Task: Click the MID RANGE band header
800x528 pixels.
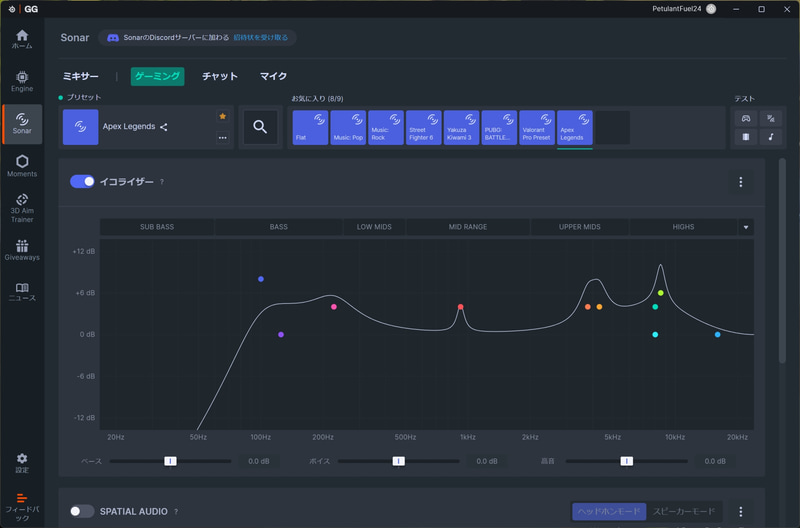Action: tap(468, 227)
